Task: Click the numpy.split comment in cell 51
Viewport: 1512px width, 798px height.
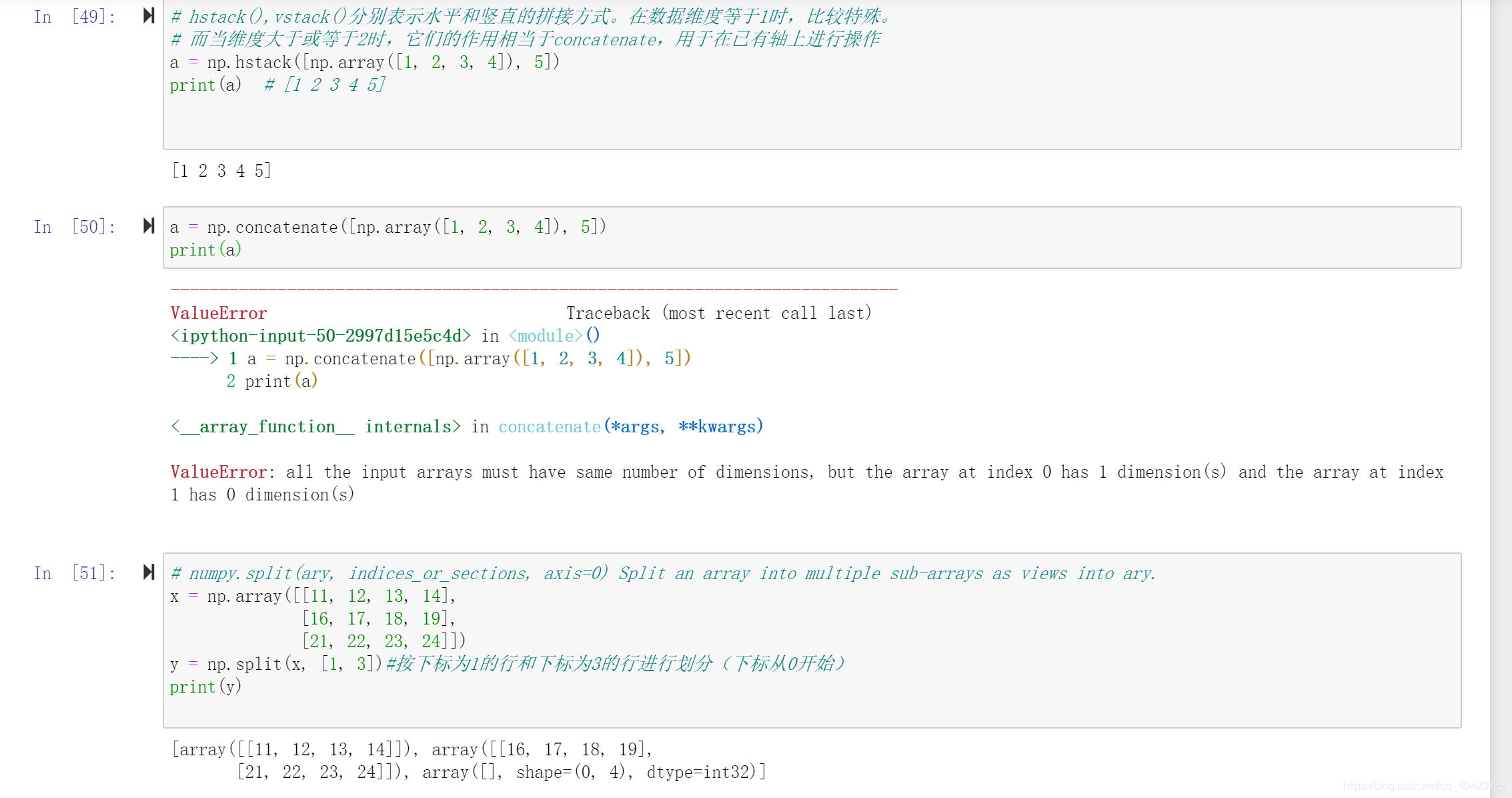Action: pyautogui.click(x=663, y=573)
